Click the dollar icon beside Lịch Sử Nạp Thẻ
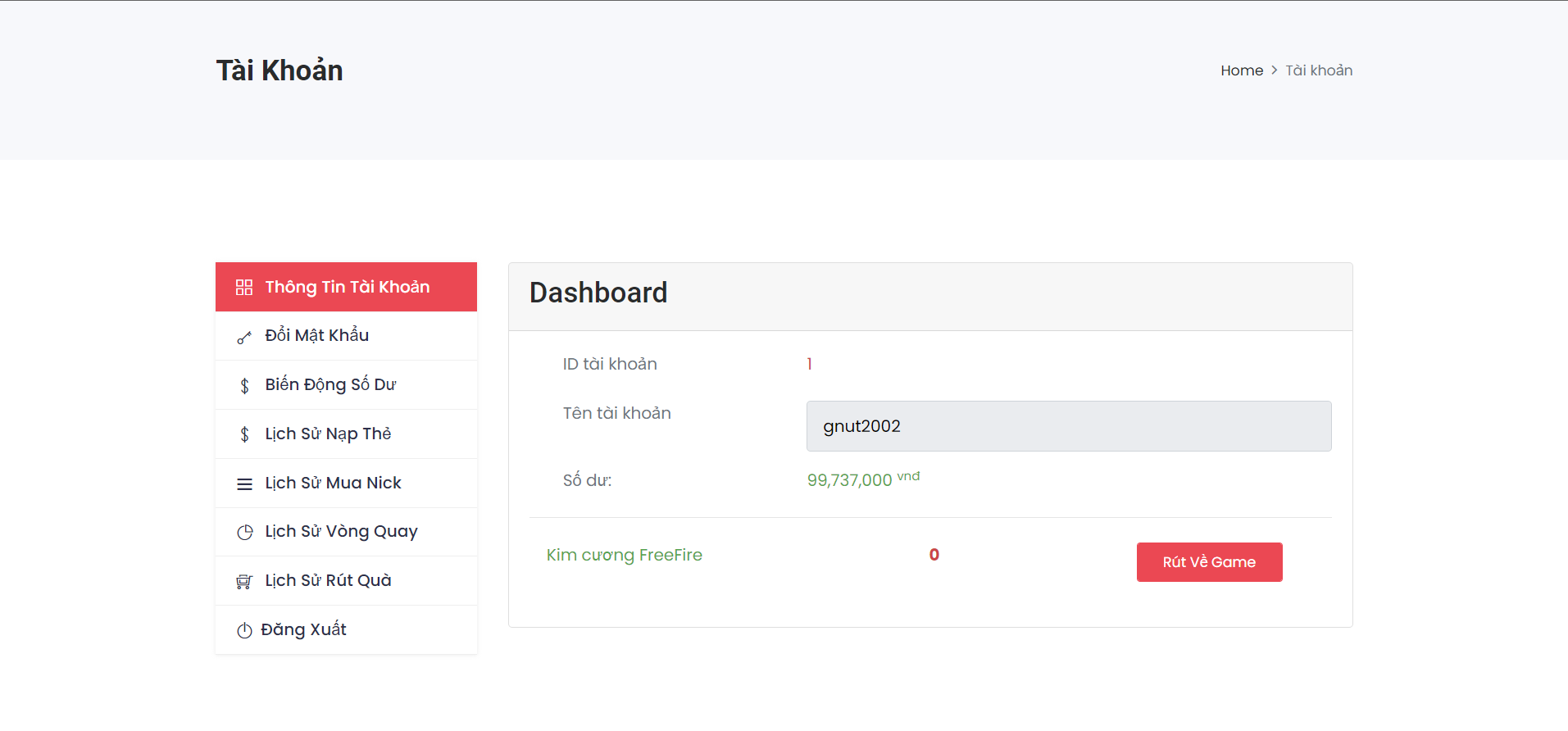This screenshot has height=731, width=1568. pos(244,434)
